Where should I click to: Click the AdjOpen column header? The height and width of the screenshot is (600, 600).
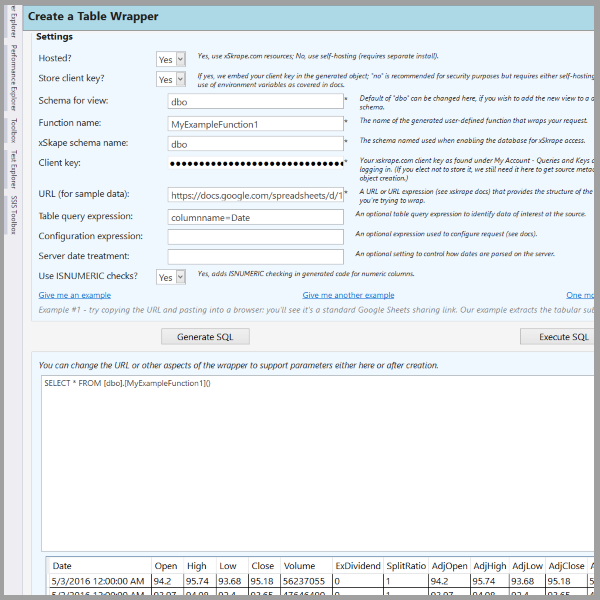pos(450,566)
